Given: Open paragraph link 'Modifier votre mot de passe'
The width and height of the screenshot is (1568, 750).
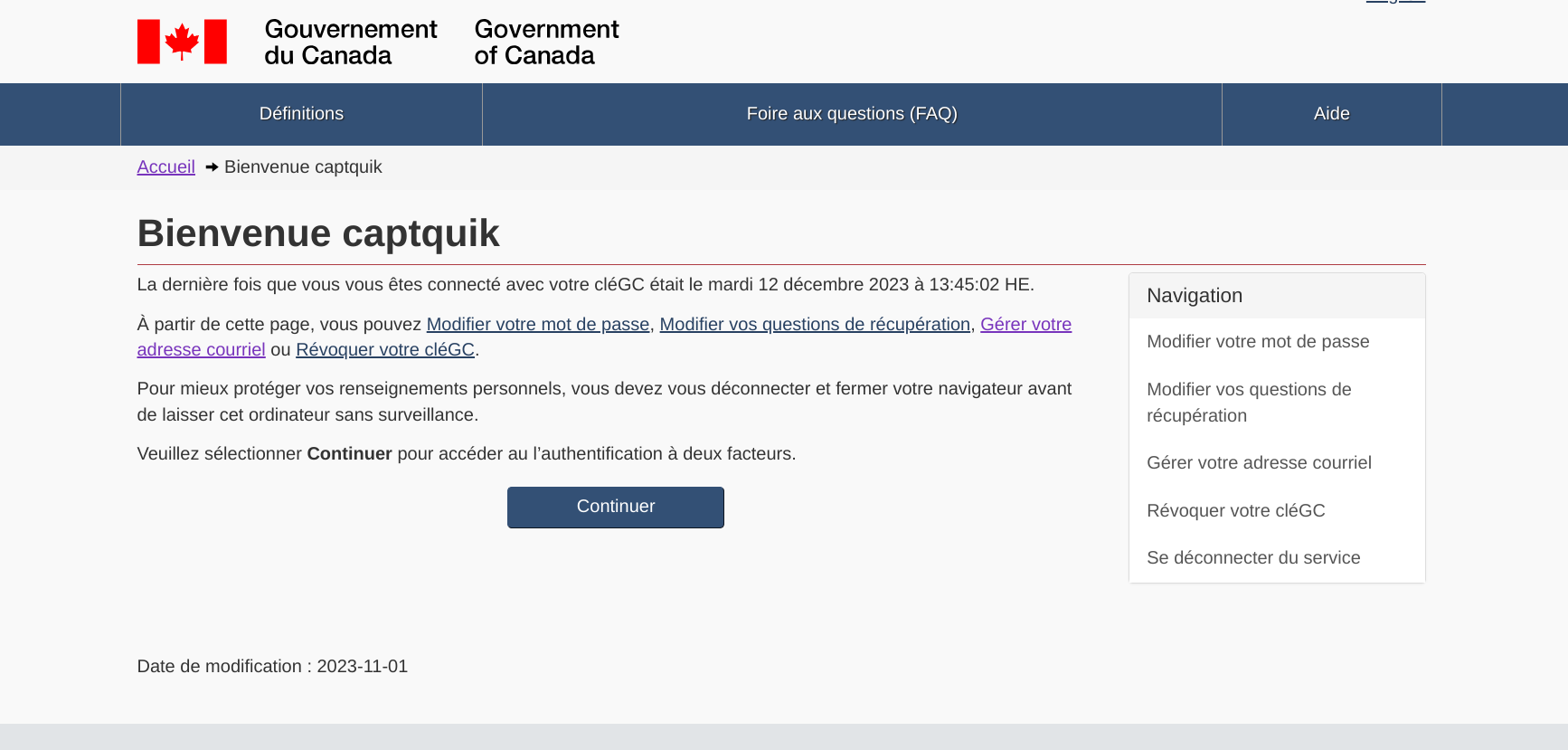Looking at the screenshot, I should pyautogui.click(x=537, y=325).
